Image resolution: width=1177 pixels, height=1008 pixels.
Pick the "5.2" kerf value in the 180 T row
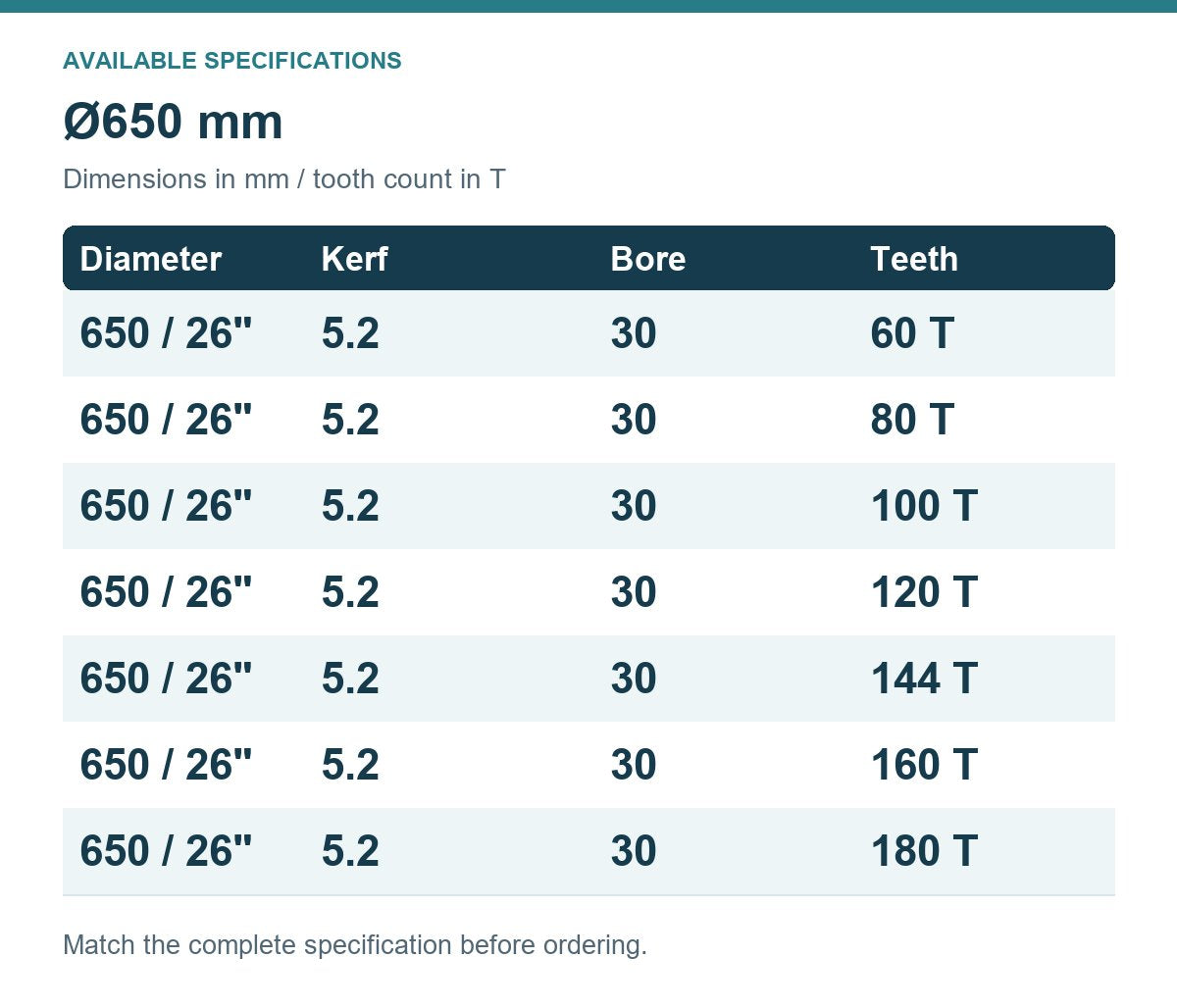click(350, 851)
